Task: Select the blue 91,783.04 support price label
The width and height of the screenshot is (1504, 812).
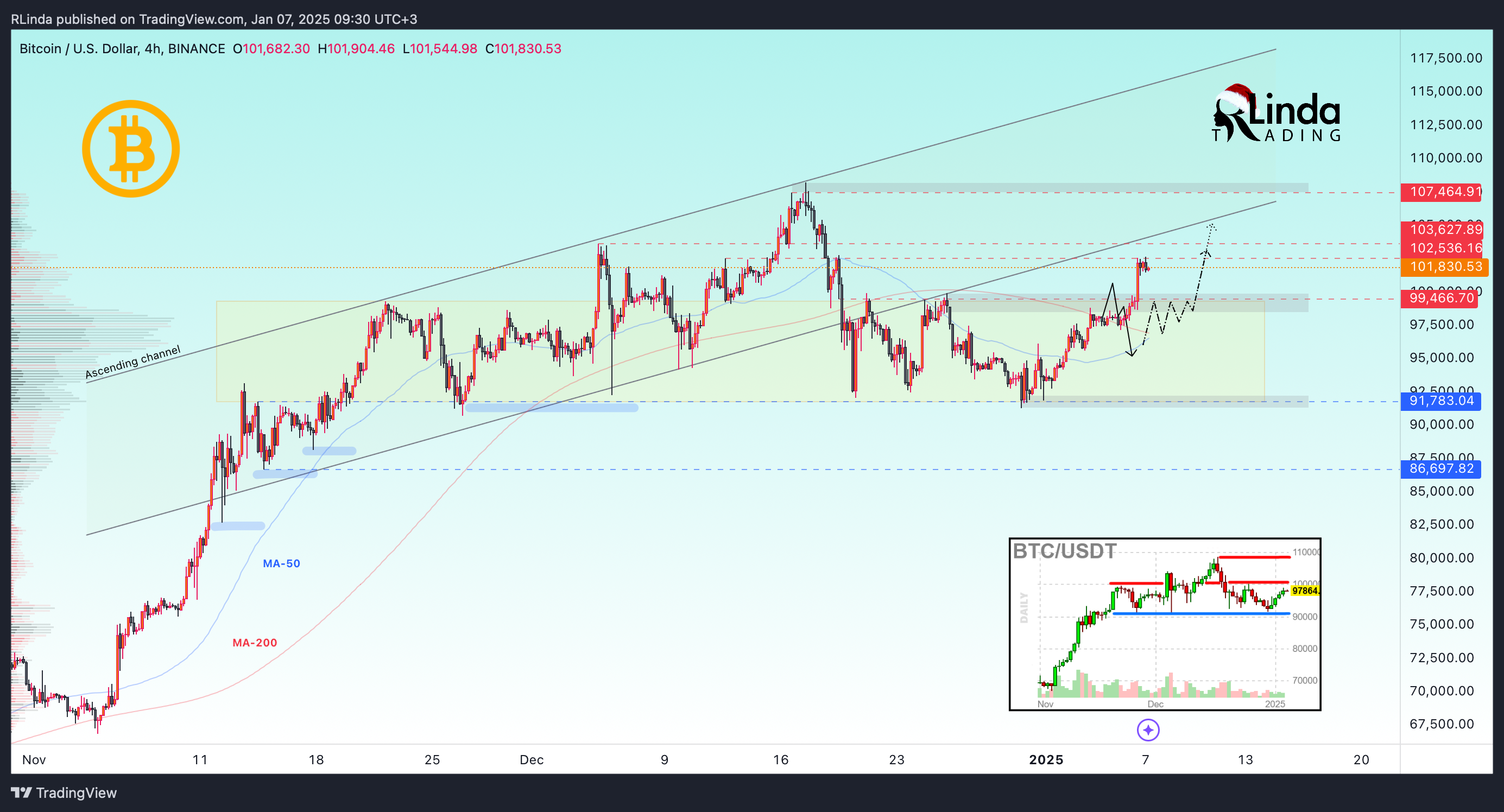Action: (x=1441, y=401)
